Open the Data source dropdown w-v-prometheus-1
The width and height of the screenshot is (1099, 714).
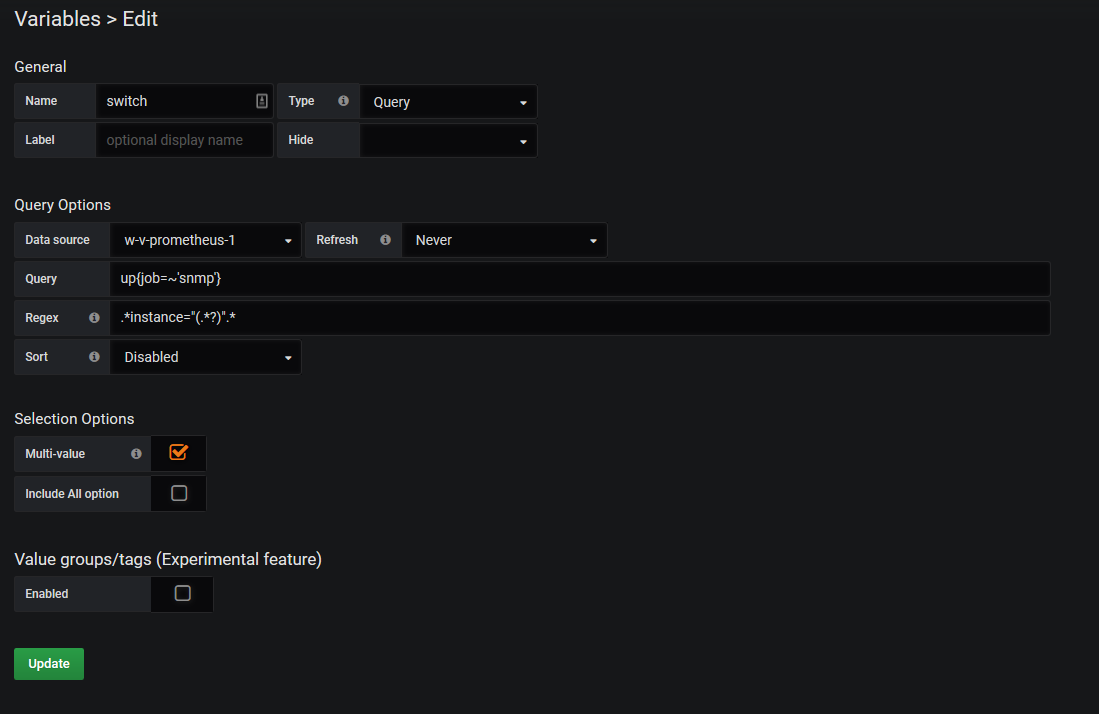[205, 240]
